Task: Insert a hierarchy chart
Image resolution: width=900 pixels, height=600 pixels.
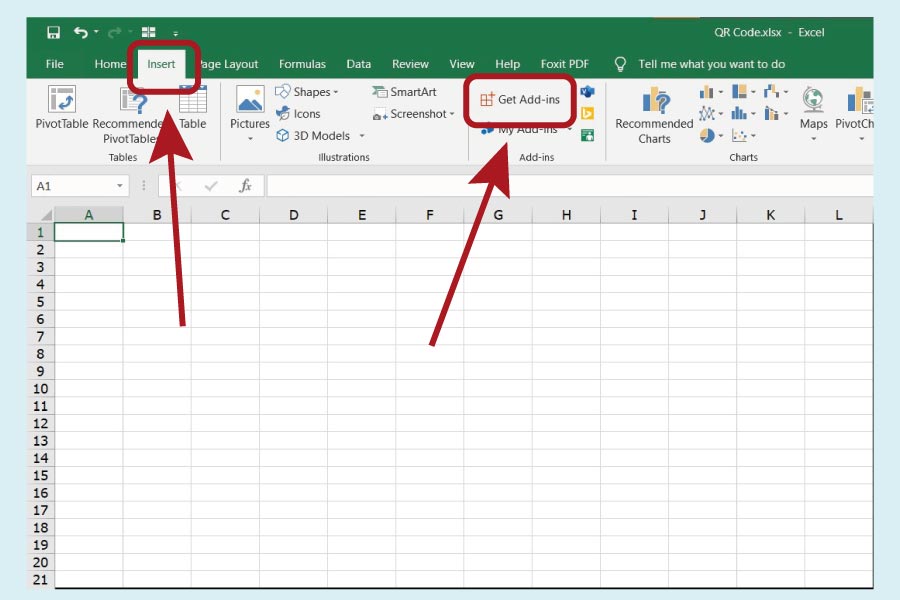Action: click(x=739, y=92)
